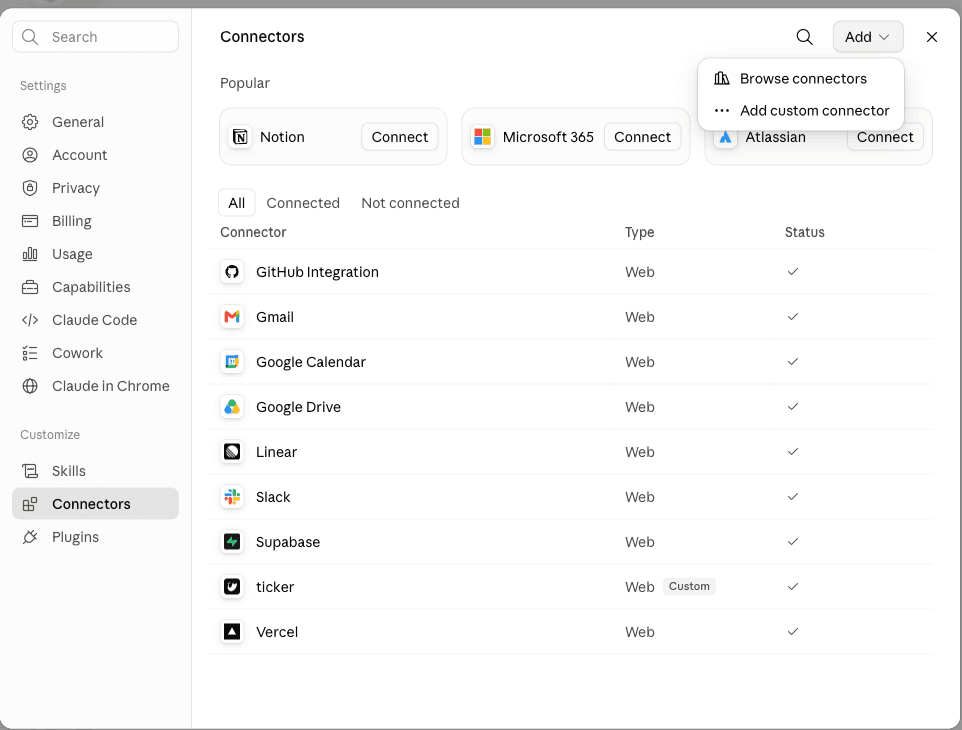Viewport: 962px width, 730px height.
Task: Click the magnifier icon in sidebar search
Action: click(29, 37)
